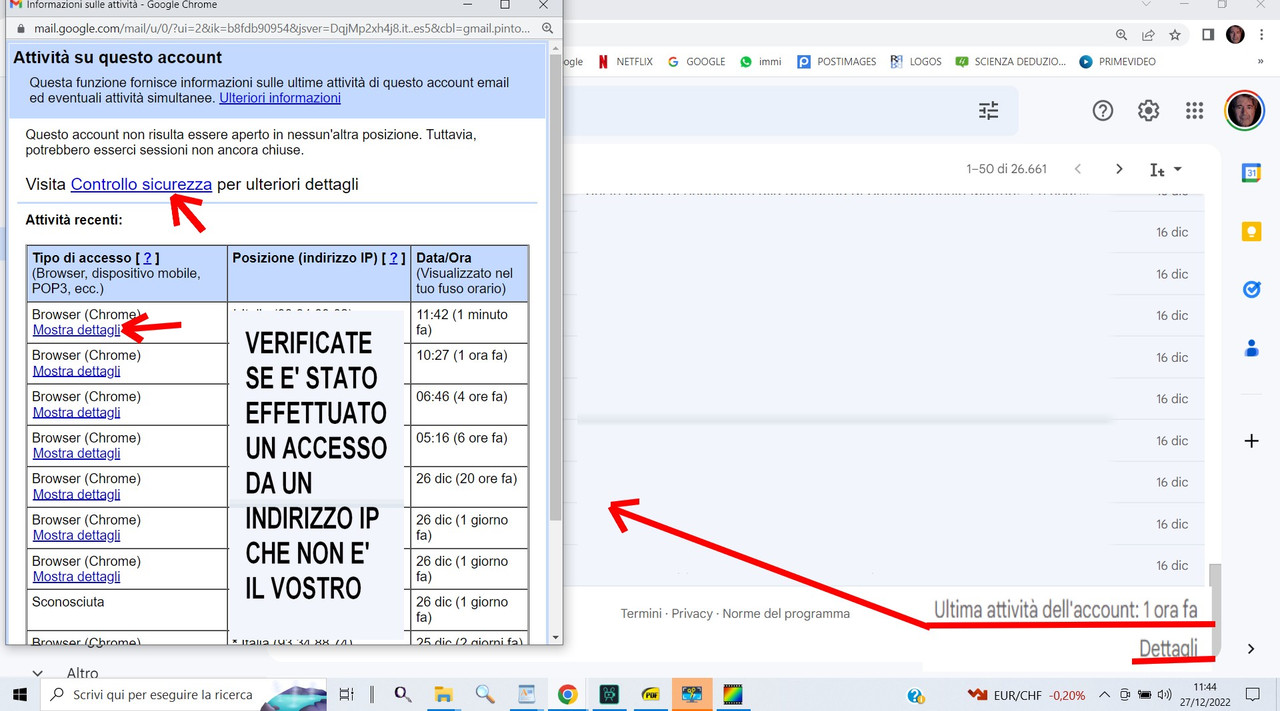The image size is (1280, 711).
Task: Open Gmail settings gear
Action: (x=1148, y=111)
